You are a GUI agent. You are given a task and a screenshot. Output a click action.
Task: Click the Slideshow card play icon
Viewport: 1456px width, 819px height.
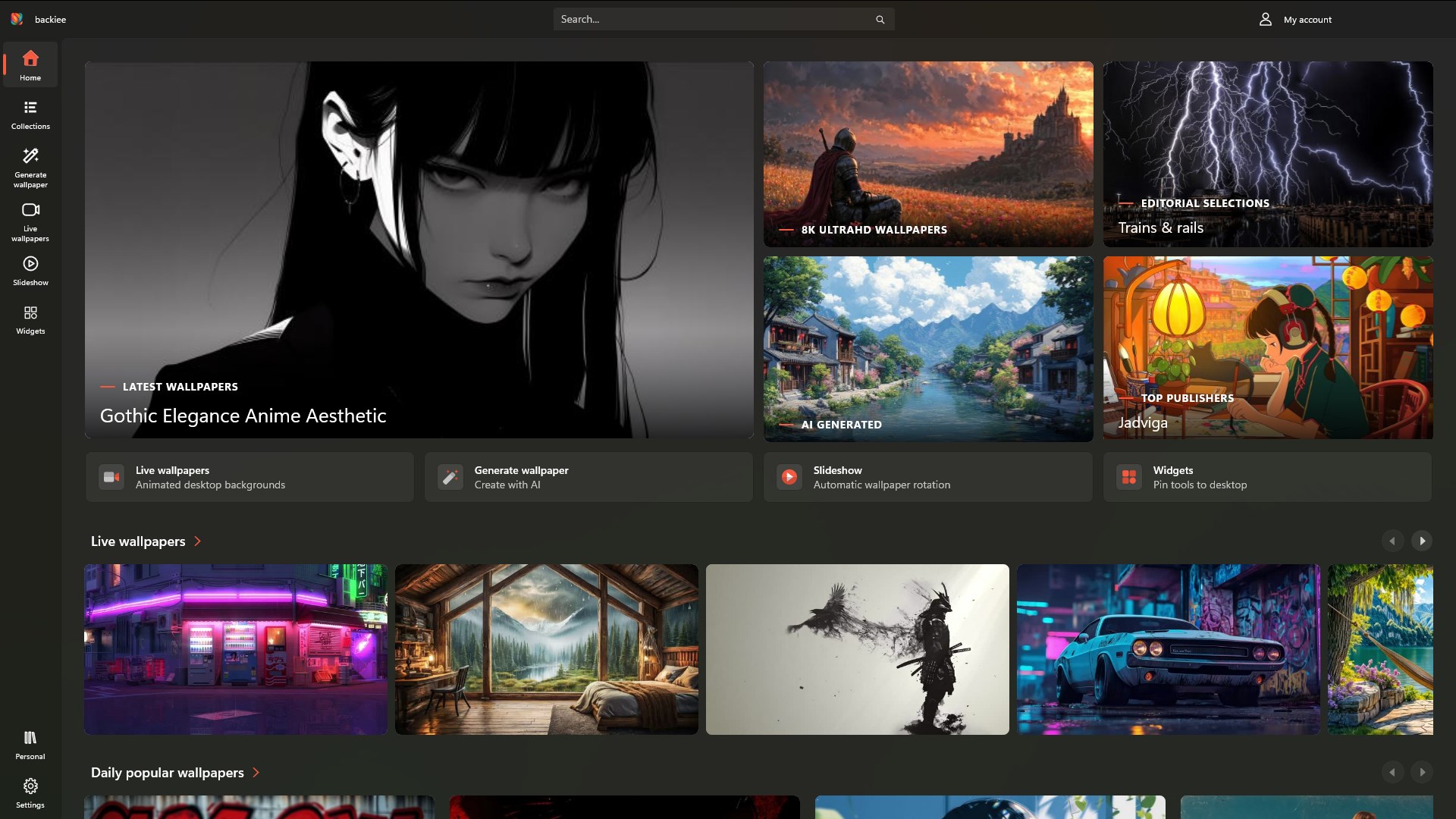click(789, 477)
